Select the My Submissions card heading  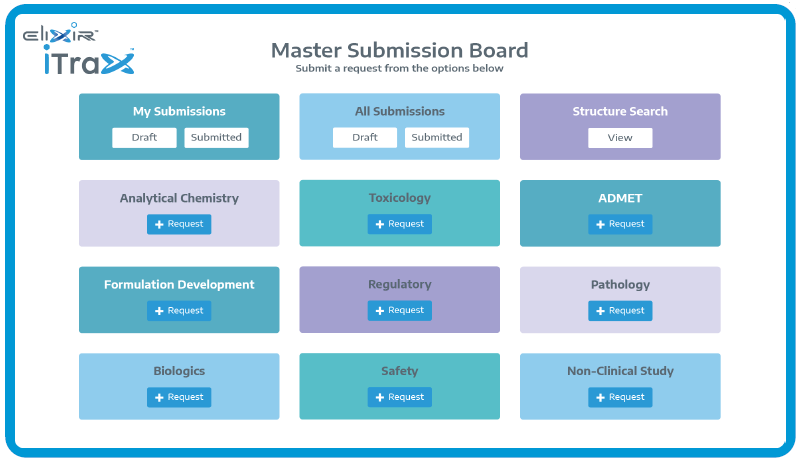click(179, 112)
